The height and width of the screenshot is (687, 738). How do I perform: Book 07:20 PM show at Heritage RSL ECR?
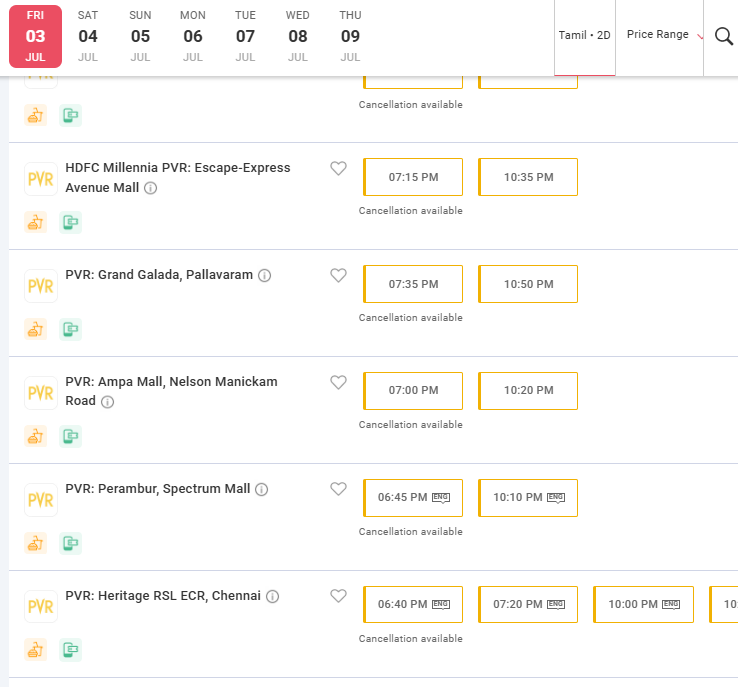click(x=528, y=604)
